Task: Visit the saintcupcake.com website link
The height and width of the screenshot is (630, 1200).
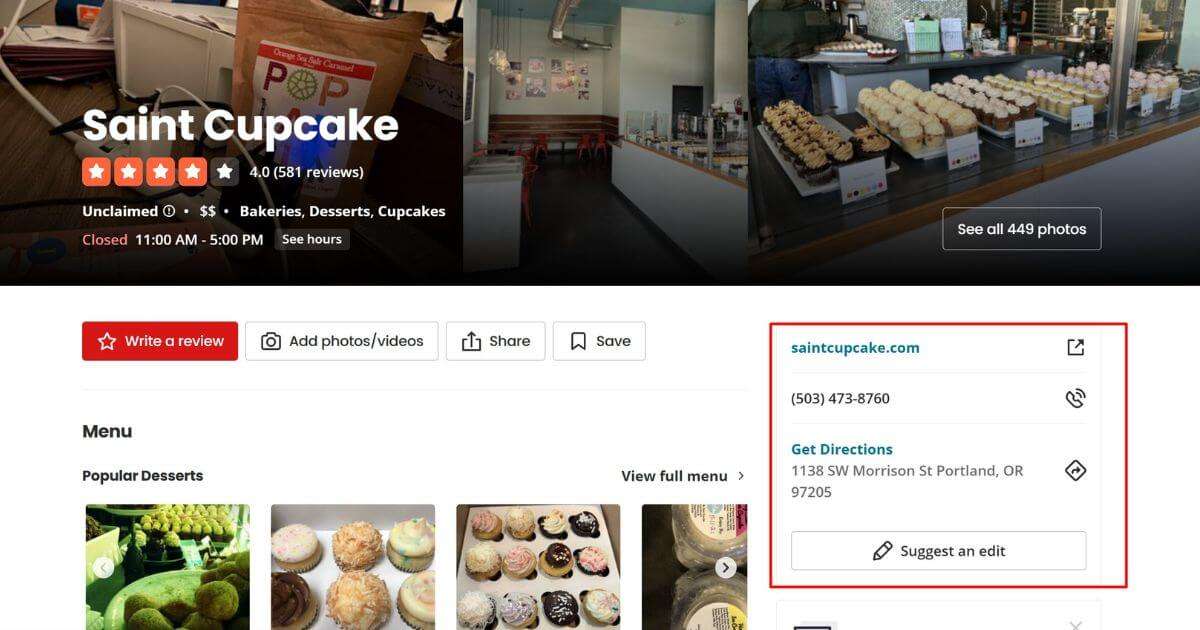Action: pos(855,348)
